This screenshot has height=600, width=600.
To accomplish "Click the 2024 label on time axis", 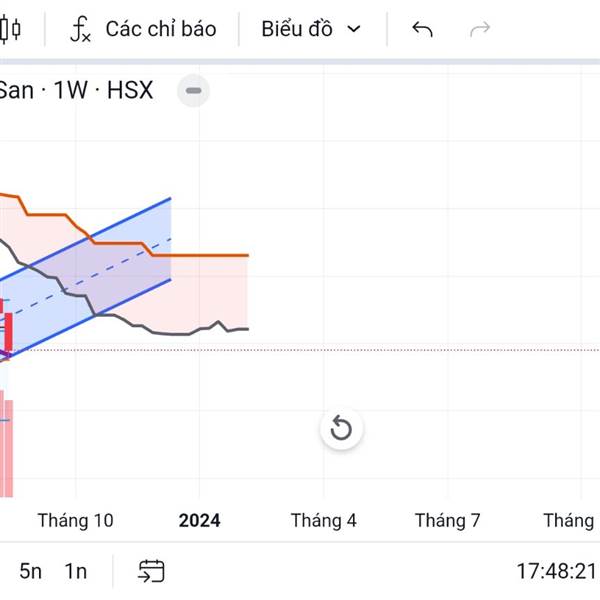I will point(199,520).
